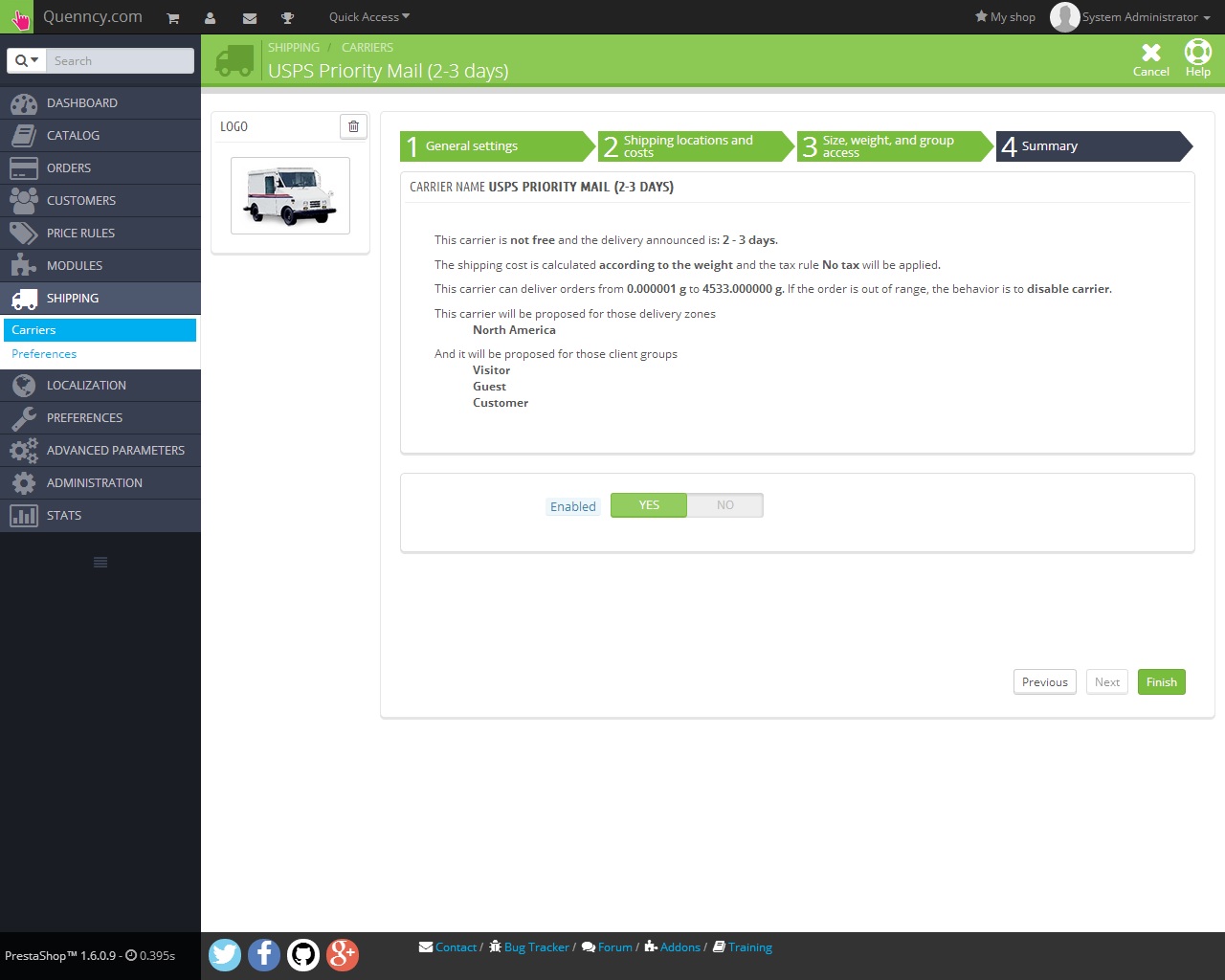Go to step 2 Shipping locations and costs
The width and height of the screenshot is (1225, 980).
[697, 146]
